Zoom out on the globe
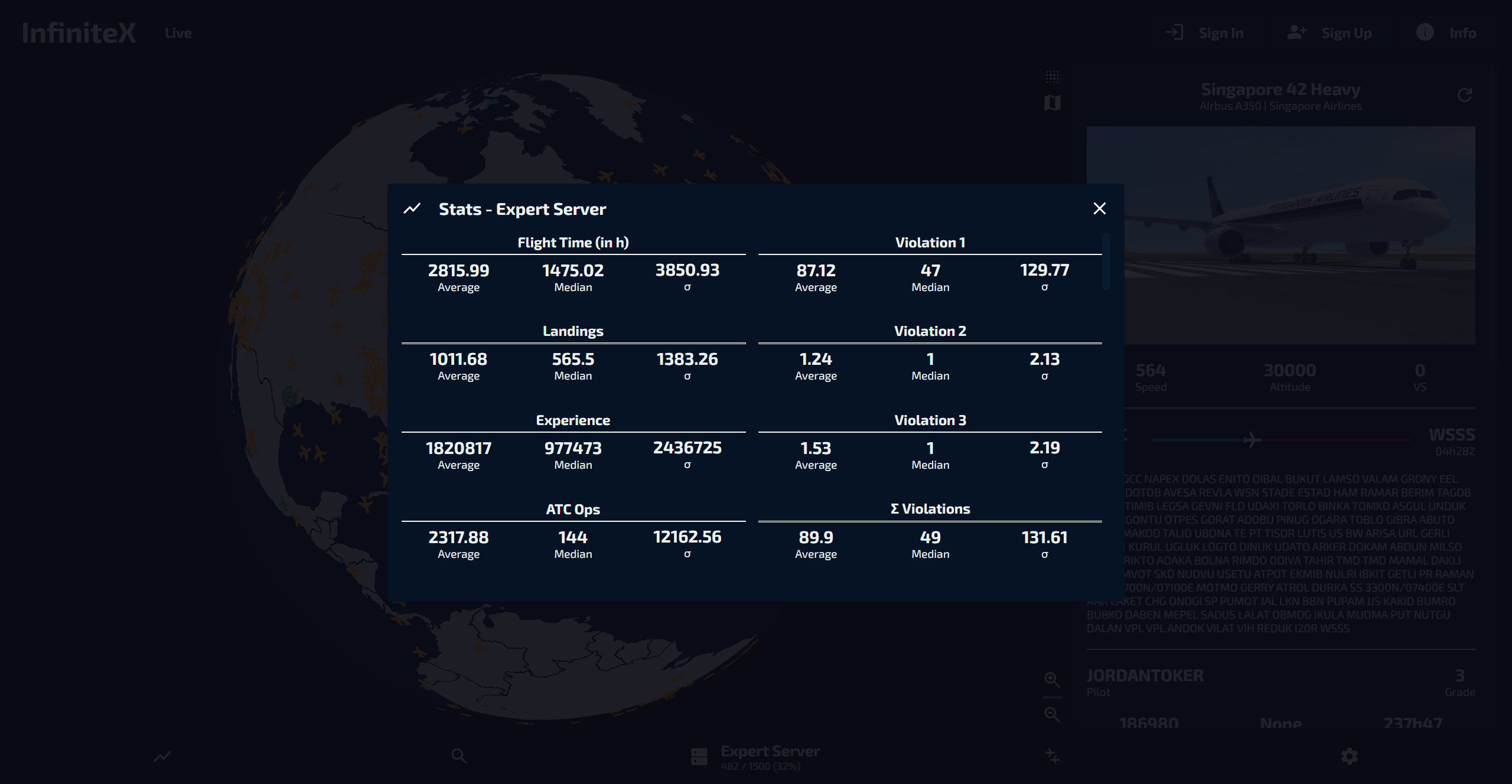 click(1052, 715)
